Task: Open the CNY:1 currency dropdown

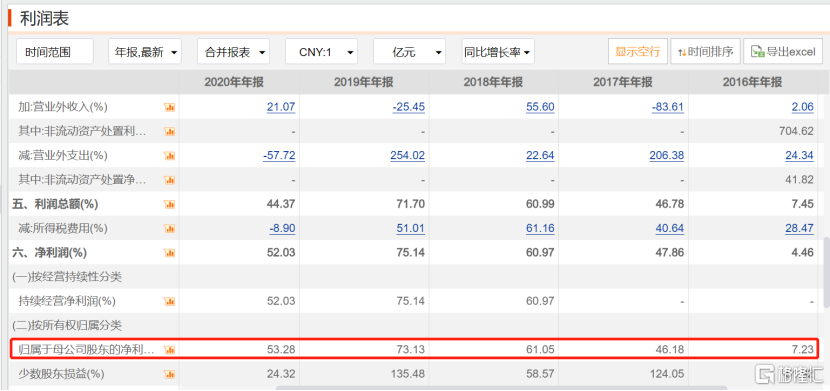Action: point(321,52)
